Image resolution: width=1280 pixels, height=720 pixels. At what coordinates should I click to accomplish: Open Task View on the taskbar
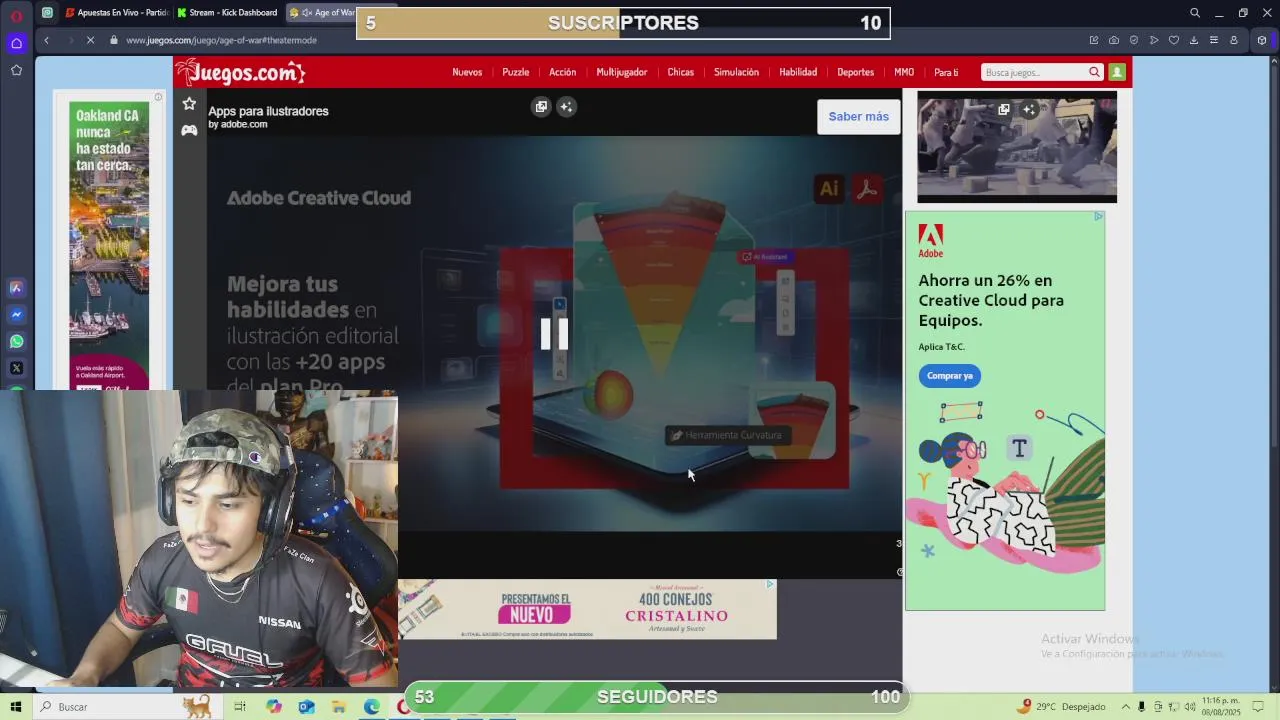240,706
